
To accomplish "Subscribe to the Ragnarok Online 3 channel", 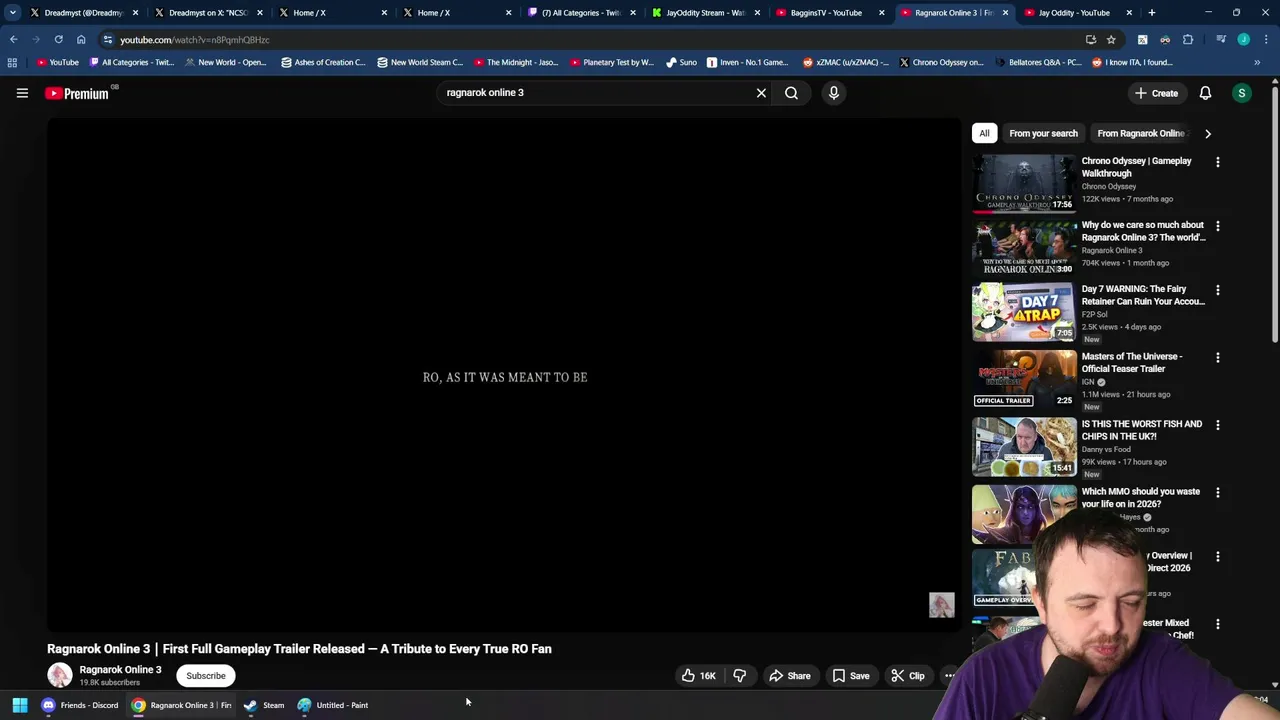I will click(206, 676).
